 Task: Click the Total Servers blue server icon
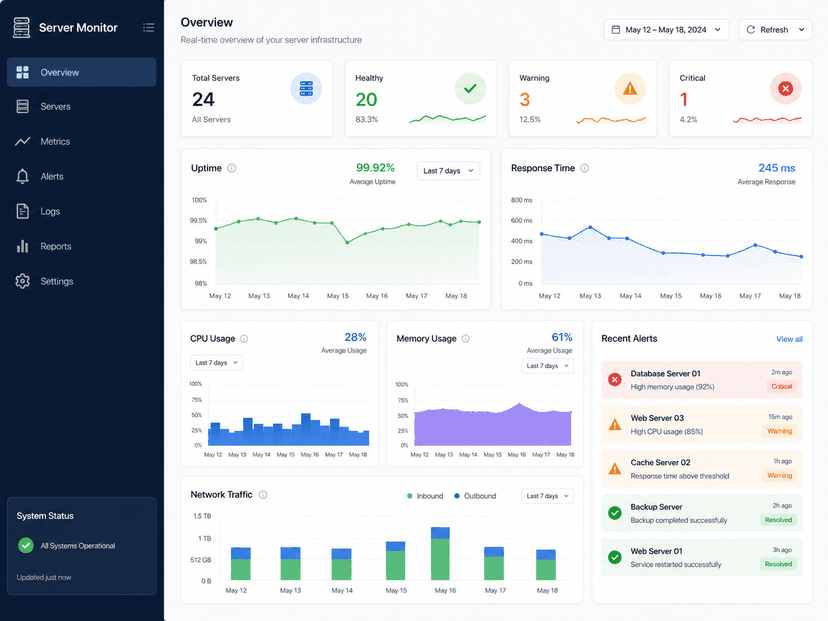(x=306, y=88)
